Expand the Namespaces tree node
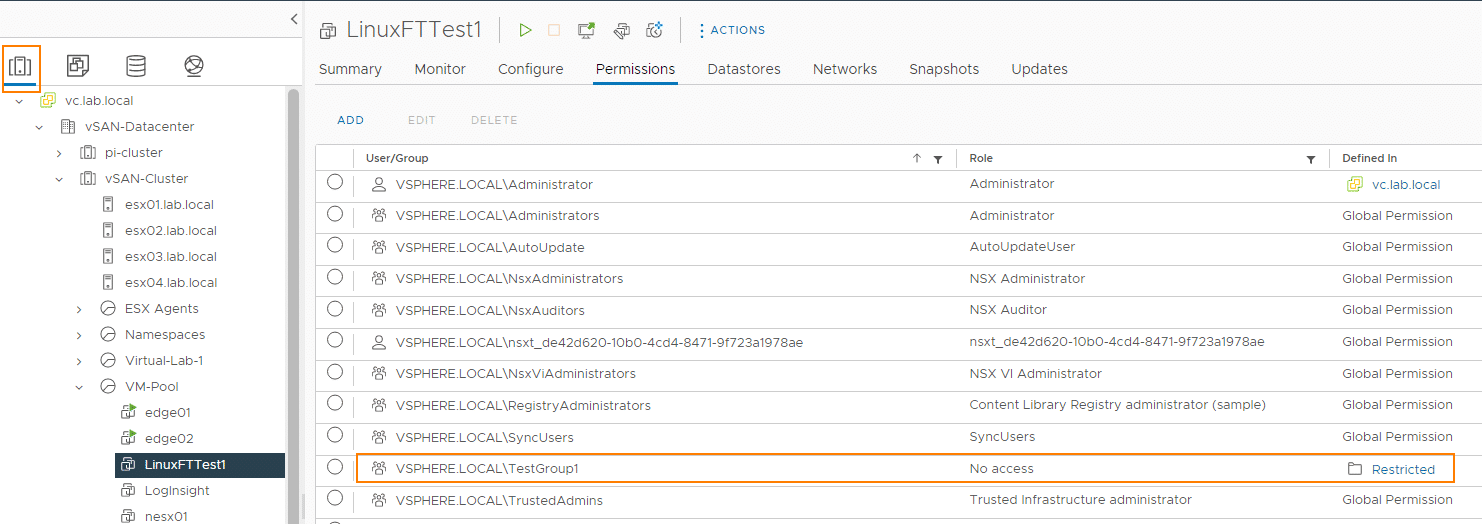Screen dimensions: 1482x524 [x=79, y=335]
